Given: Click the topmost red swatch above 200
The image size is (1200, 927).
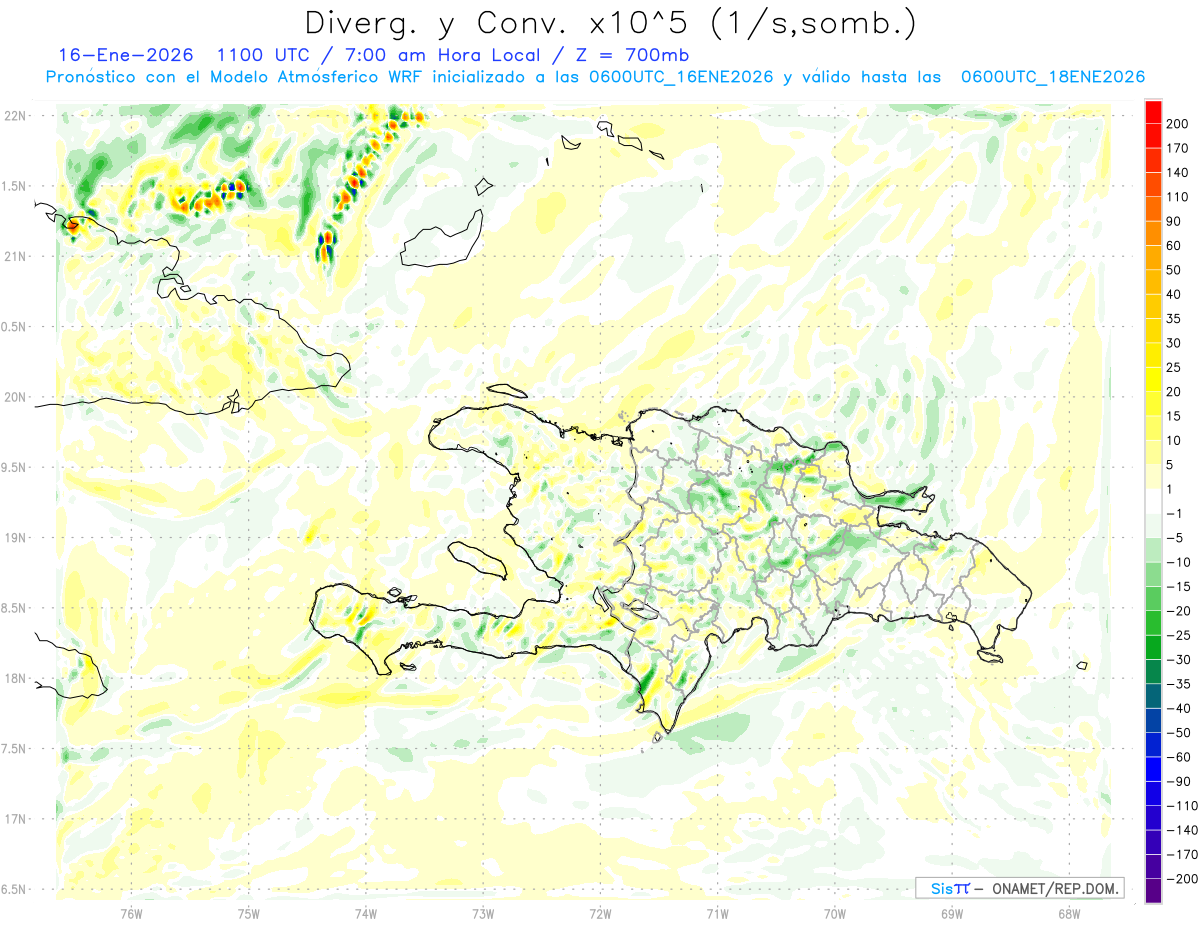Looking at the screenshot, I should coord(1153,110).
